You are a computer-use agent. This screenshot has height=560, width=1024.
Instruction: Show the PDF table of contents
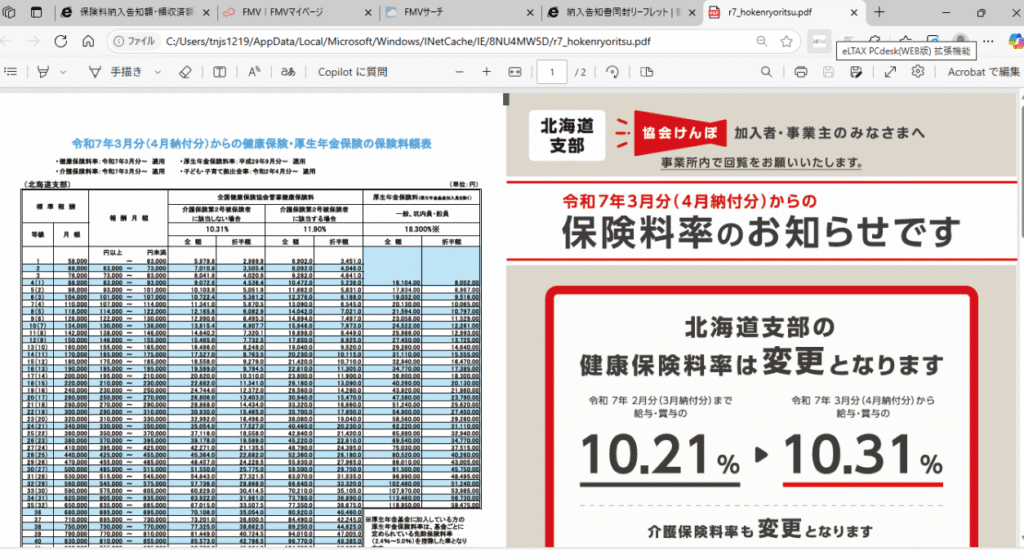pos(10,72)
